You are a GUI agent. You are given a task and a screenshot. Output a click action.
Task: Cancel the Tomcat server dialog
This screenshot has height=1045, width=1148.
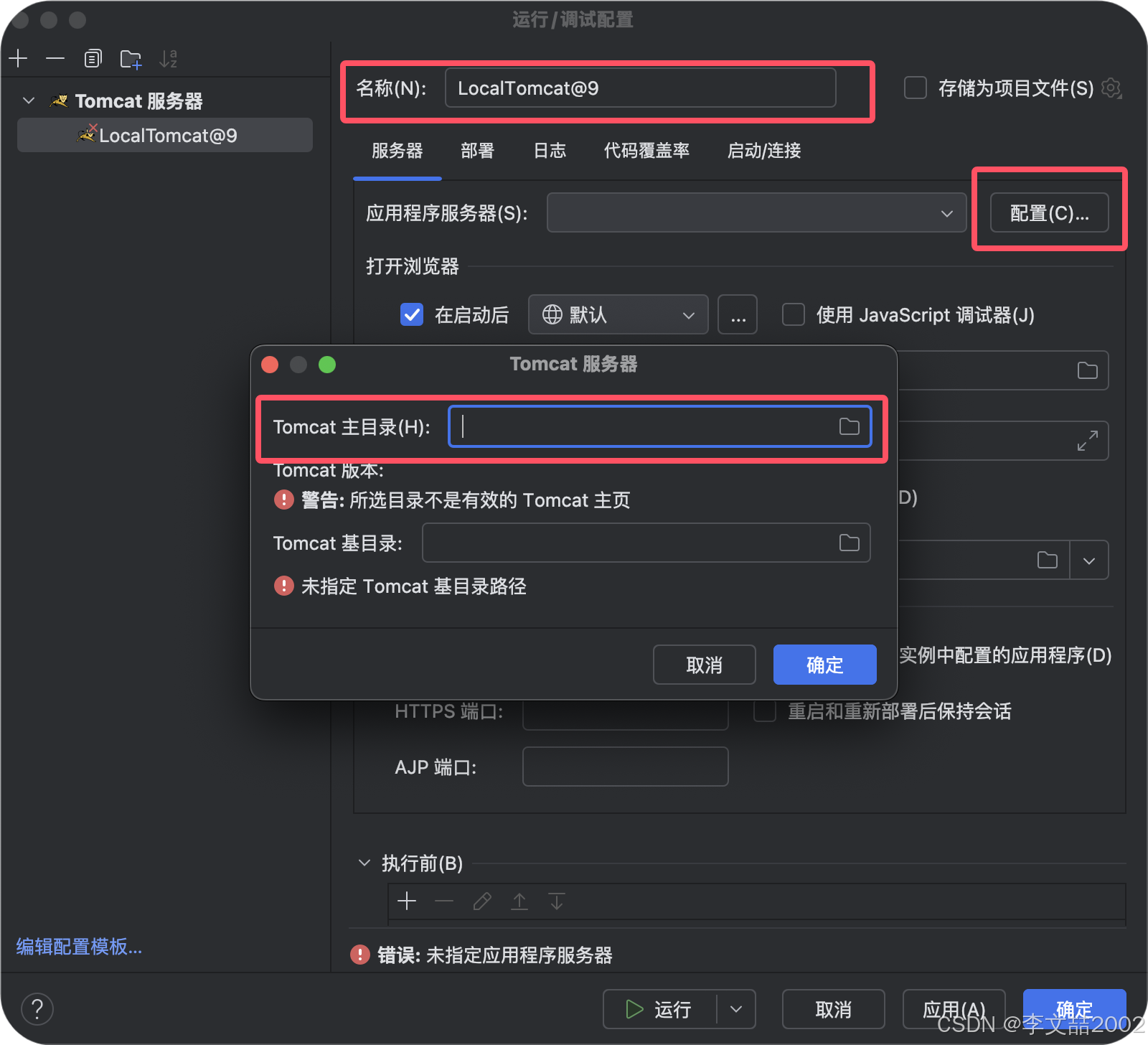(x=705, y=665)
